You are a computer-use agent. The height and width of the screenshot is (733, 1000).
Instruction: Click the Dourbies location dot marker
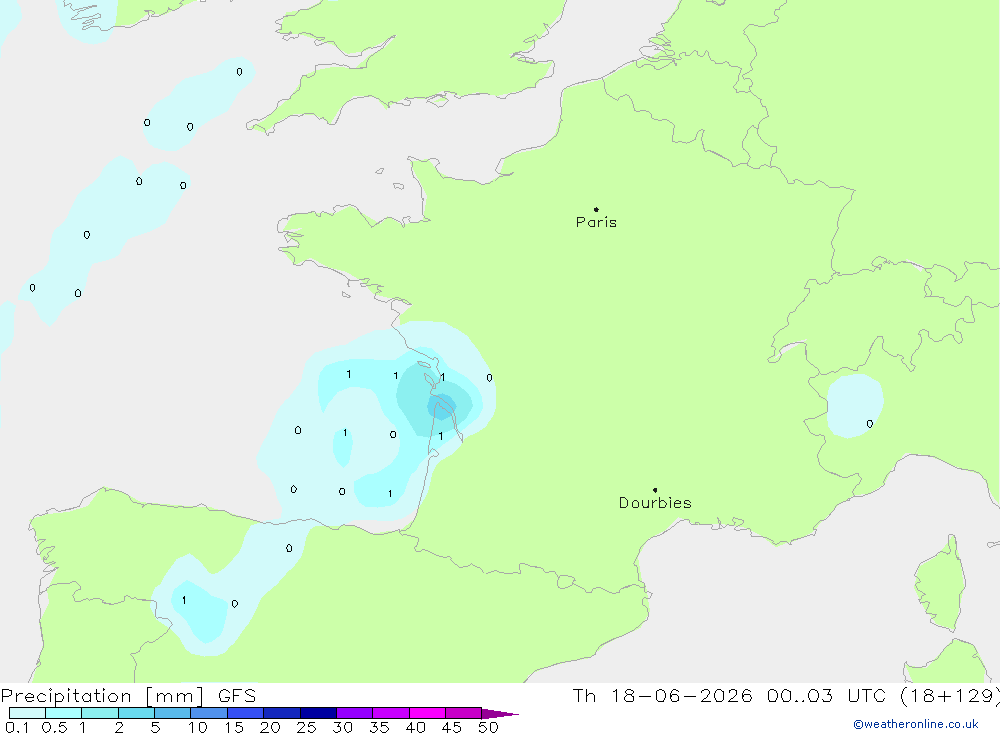click(x=655, y=490)
